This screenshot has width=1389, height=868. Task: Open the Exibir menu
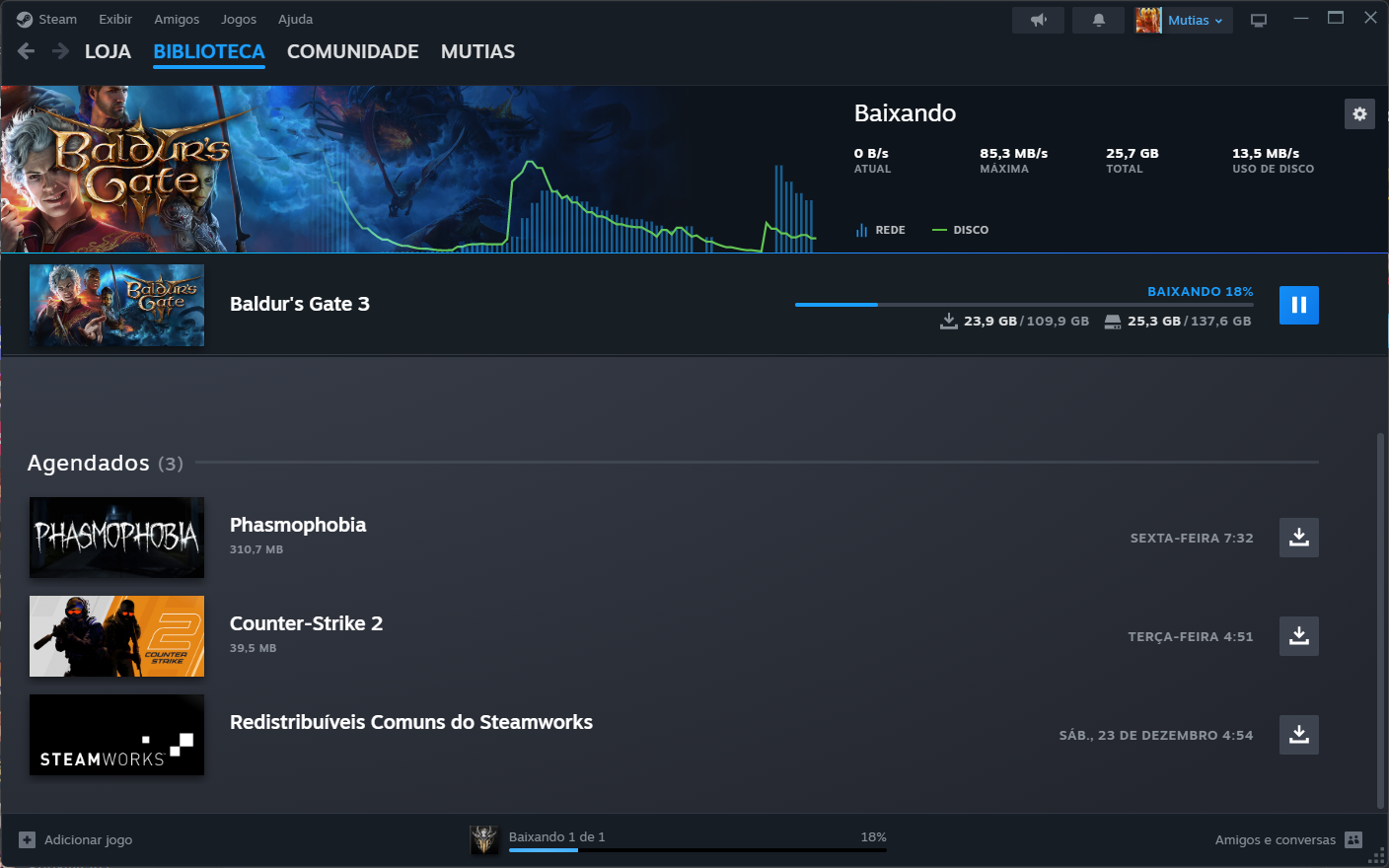[x=115, y=20]
